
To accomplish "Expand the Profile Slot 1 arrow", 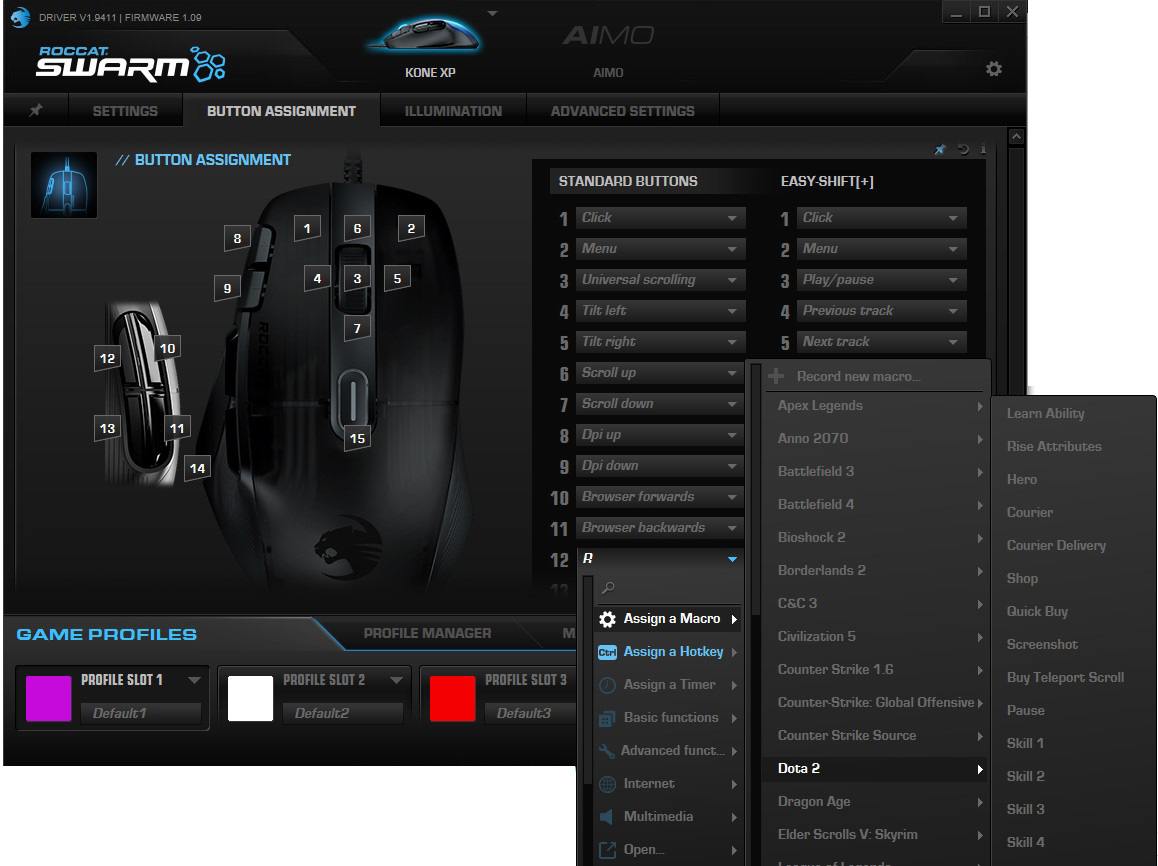I will tap(194, 680).
